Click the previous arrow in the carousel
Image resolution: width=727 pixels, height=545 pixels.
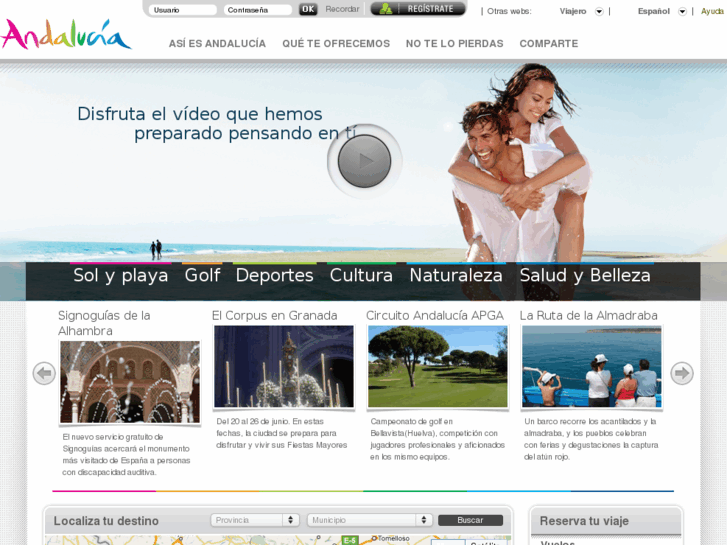tap(44, 373)
